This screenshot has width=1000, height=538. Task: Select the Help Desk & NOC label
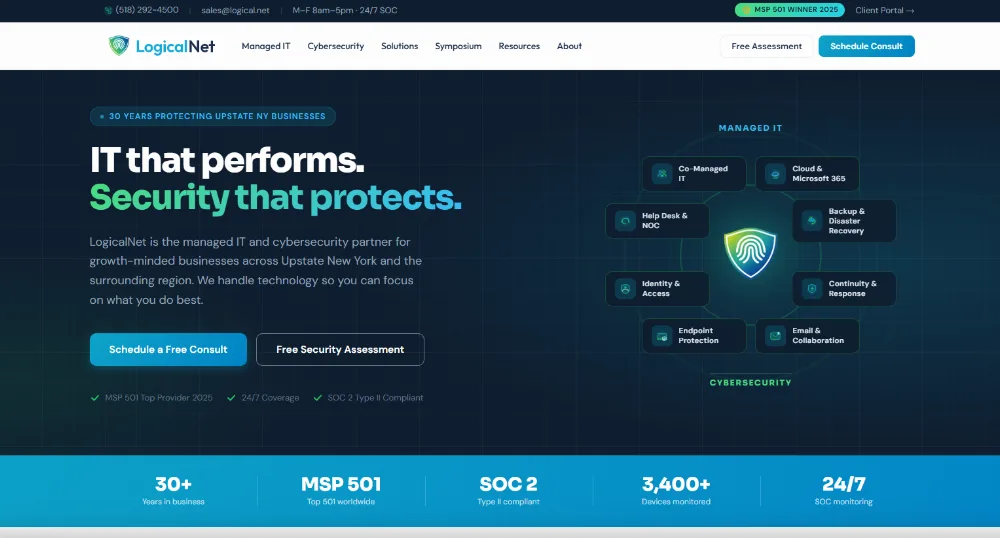665,221
